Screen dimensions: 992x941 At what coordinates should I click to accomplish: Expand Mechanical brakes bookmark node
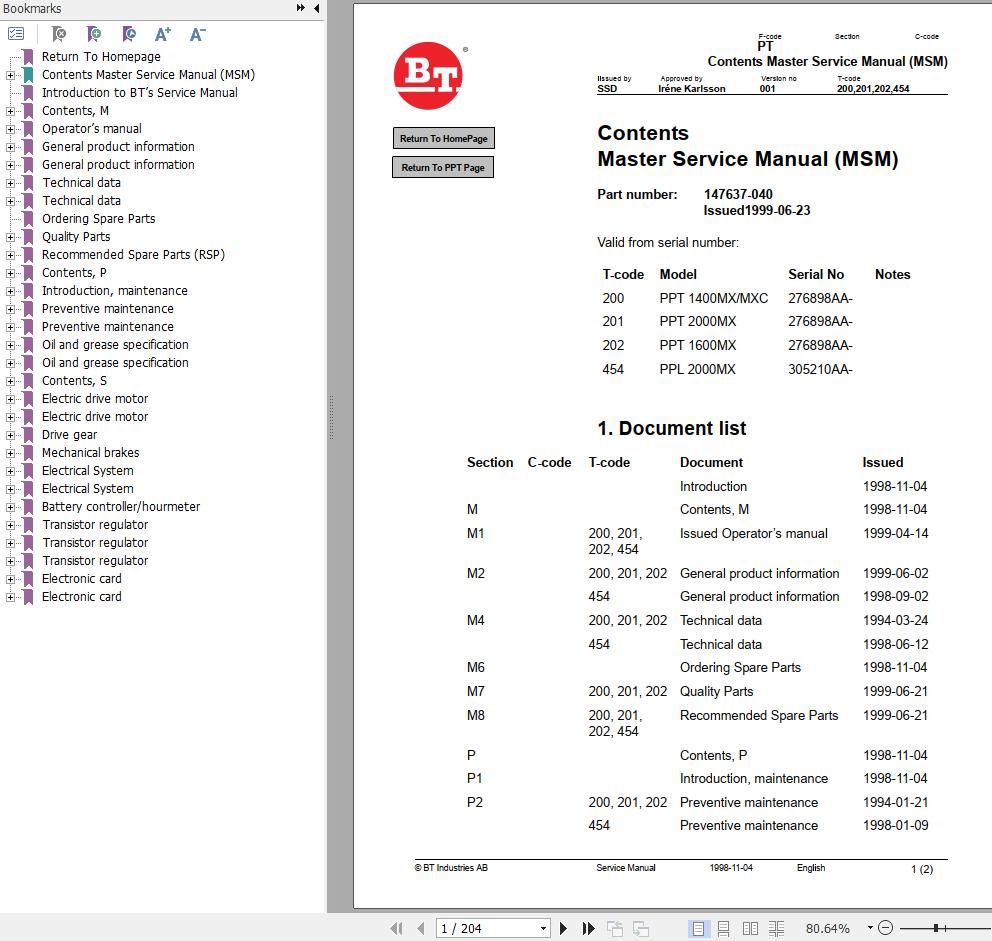tap(10, 453)
